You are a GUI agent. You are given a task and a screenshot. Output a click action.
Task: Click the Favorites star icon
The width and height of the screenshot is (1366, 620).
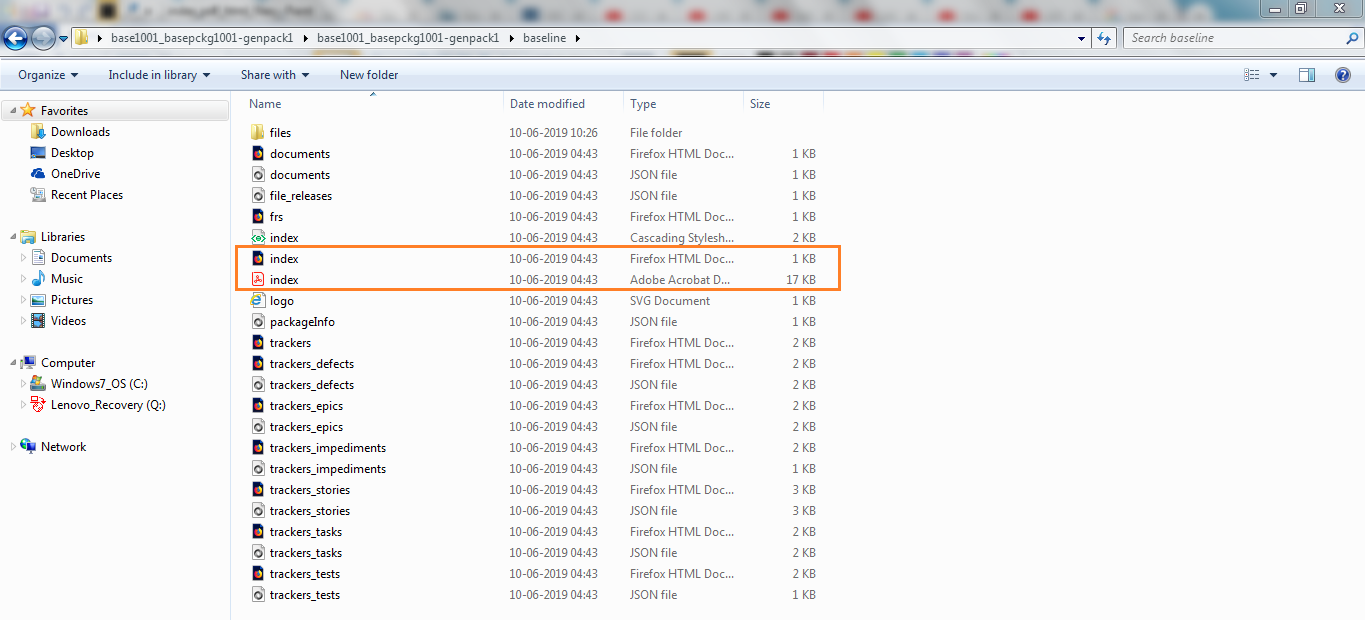pos(28,110)
